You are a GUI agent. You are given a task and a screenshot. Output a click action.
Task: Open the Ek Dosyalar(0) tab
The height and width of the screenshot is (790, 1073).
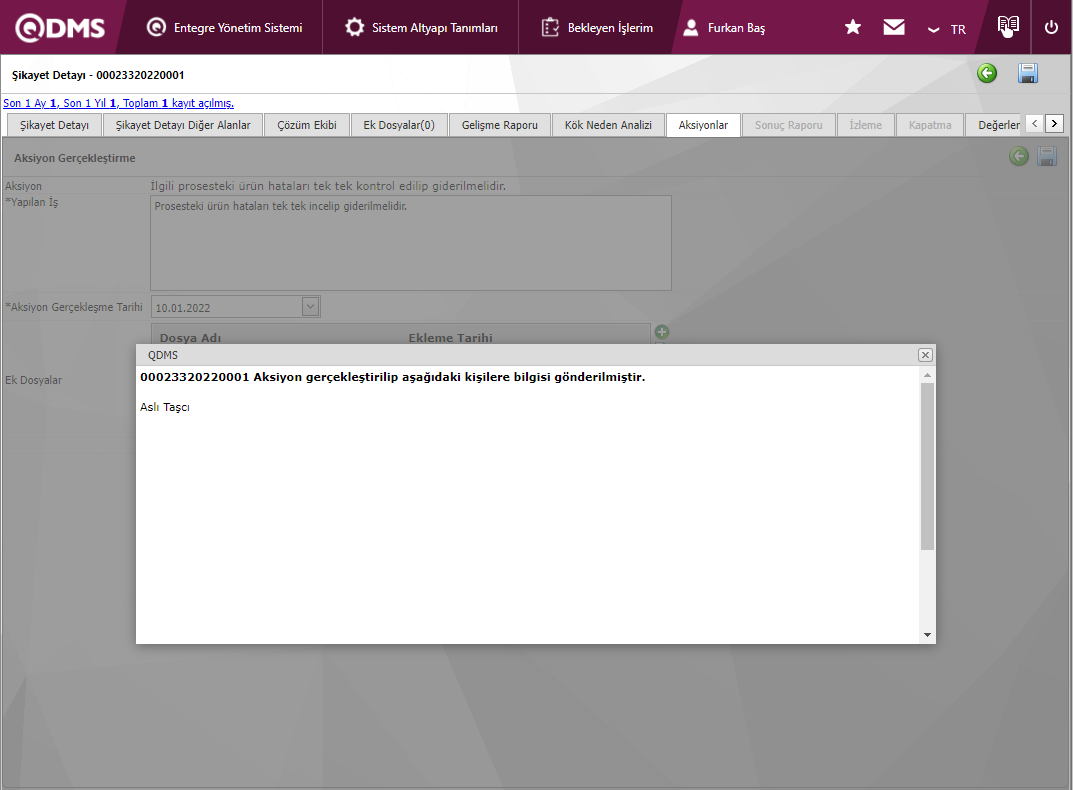pyautogui.click(x=399, y=125)
